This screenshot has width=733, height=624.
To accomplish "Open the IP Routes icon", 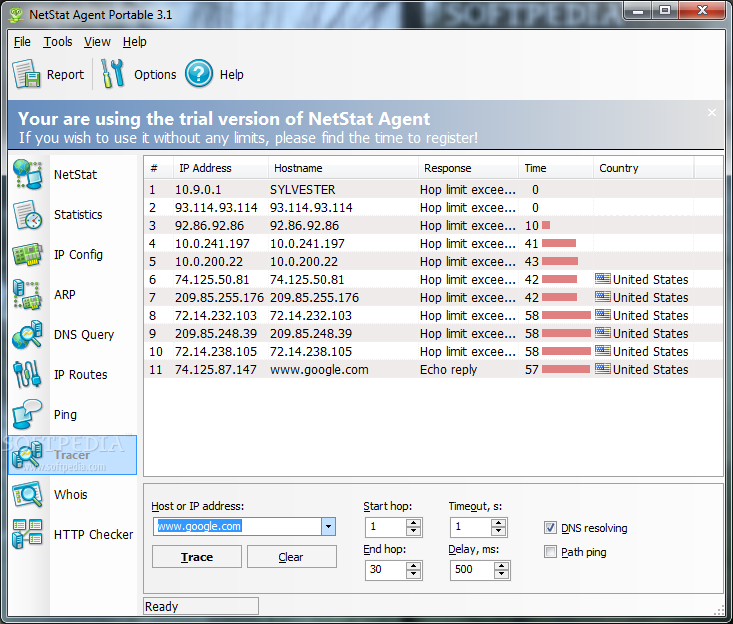I will [28, 374].
